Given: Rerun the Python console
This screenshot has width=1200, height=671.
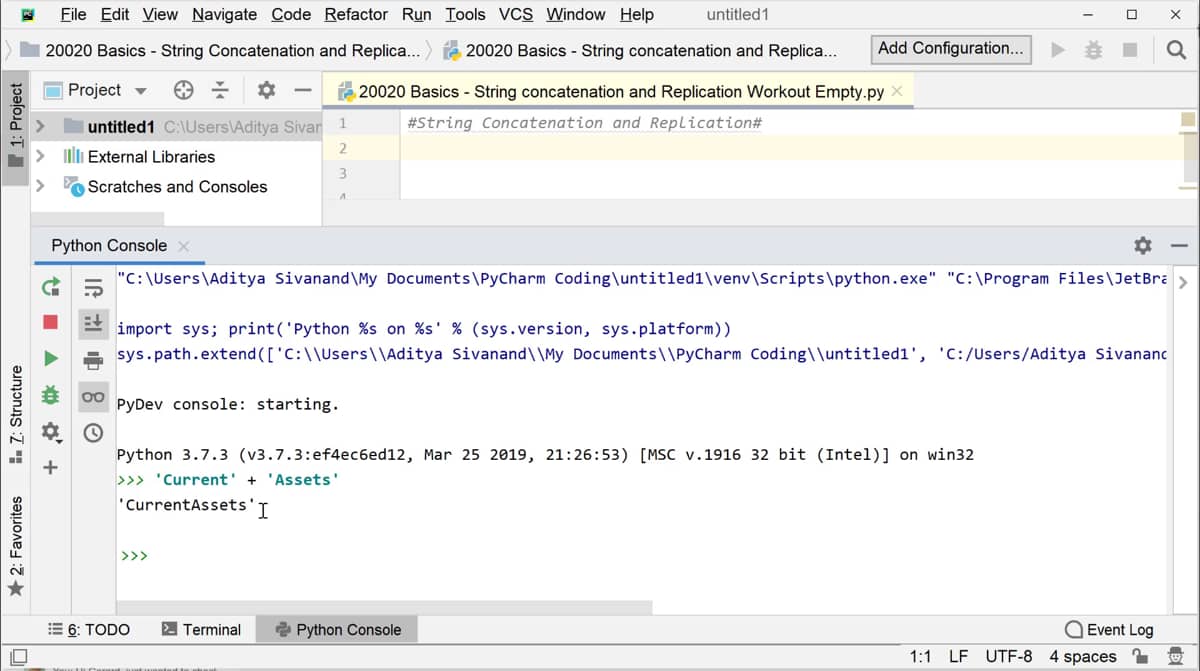Looking at the screenshot, I should click(x=50, y=288).
